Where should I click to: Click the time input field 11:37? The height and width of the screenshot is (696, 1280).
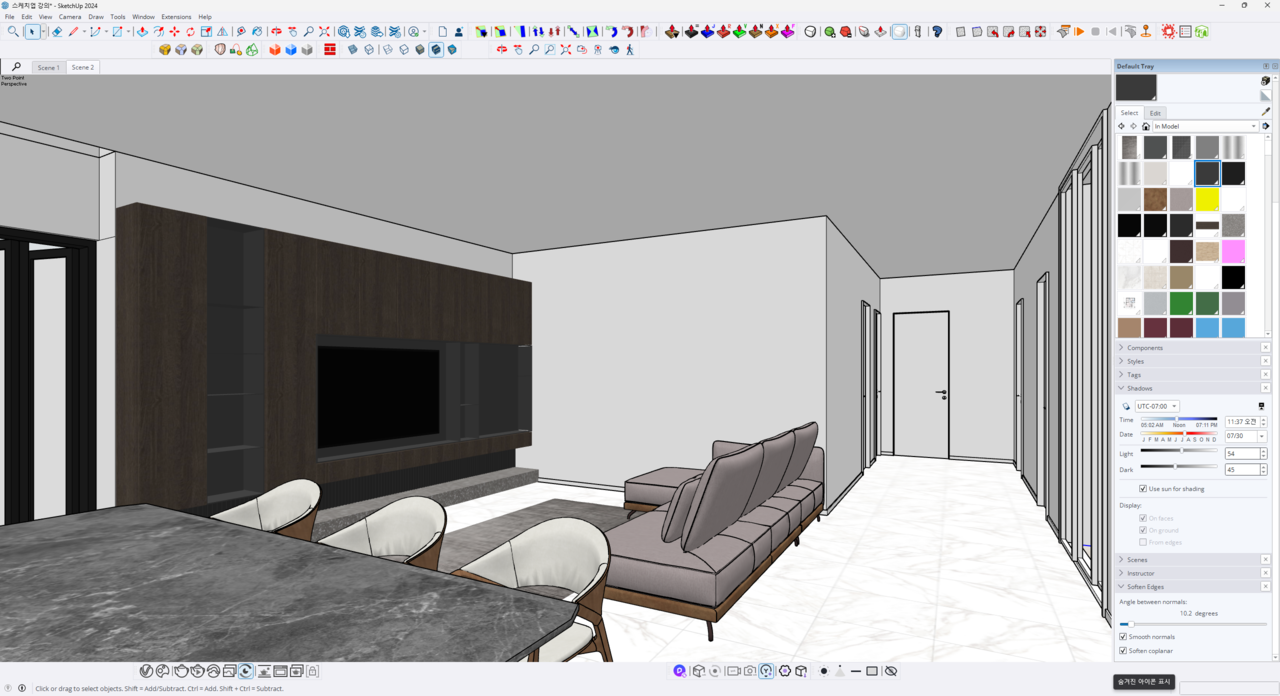pos(1241,422)
